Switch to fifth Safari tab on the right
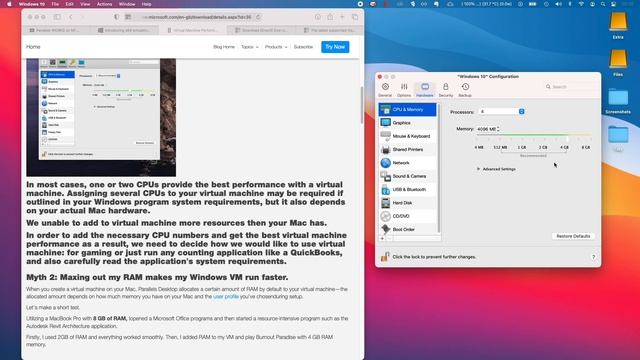The width and height of the screenshot is (640, 360). point(330,30)
